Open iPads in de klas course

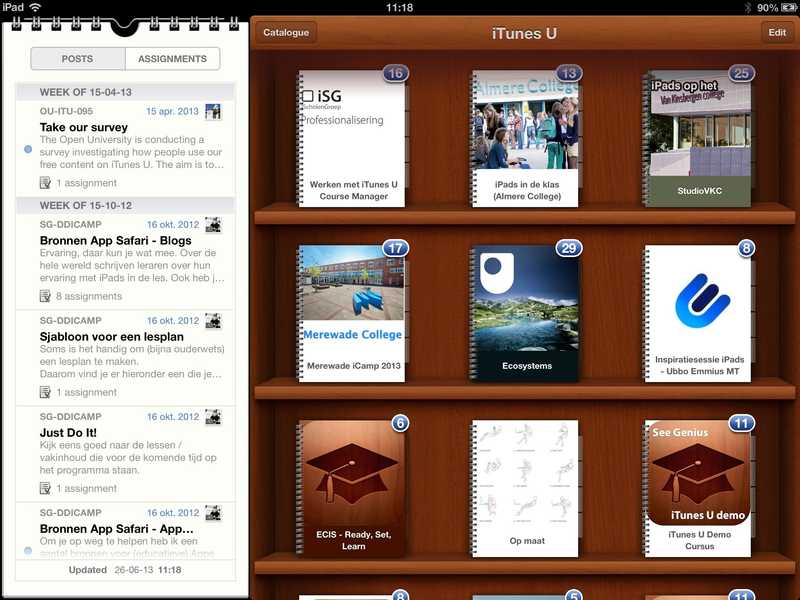(x=525, y=138)
